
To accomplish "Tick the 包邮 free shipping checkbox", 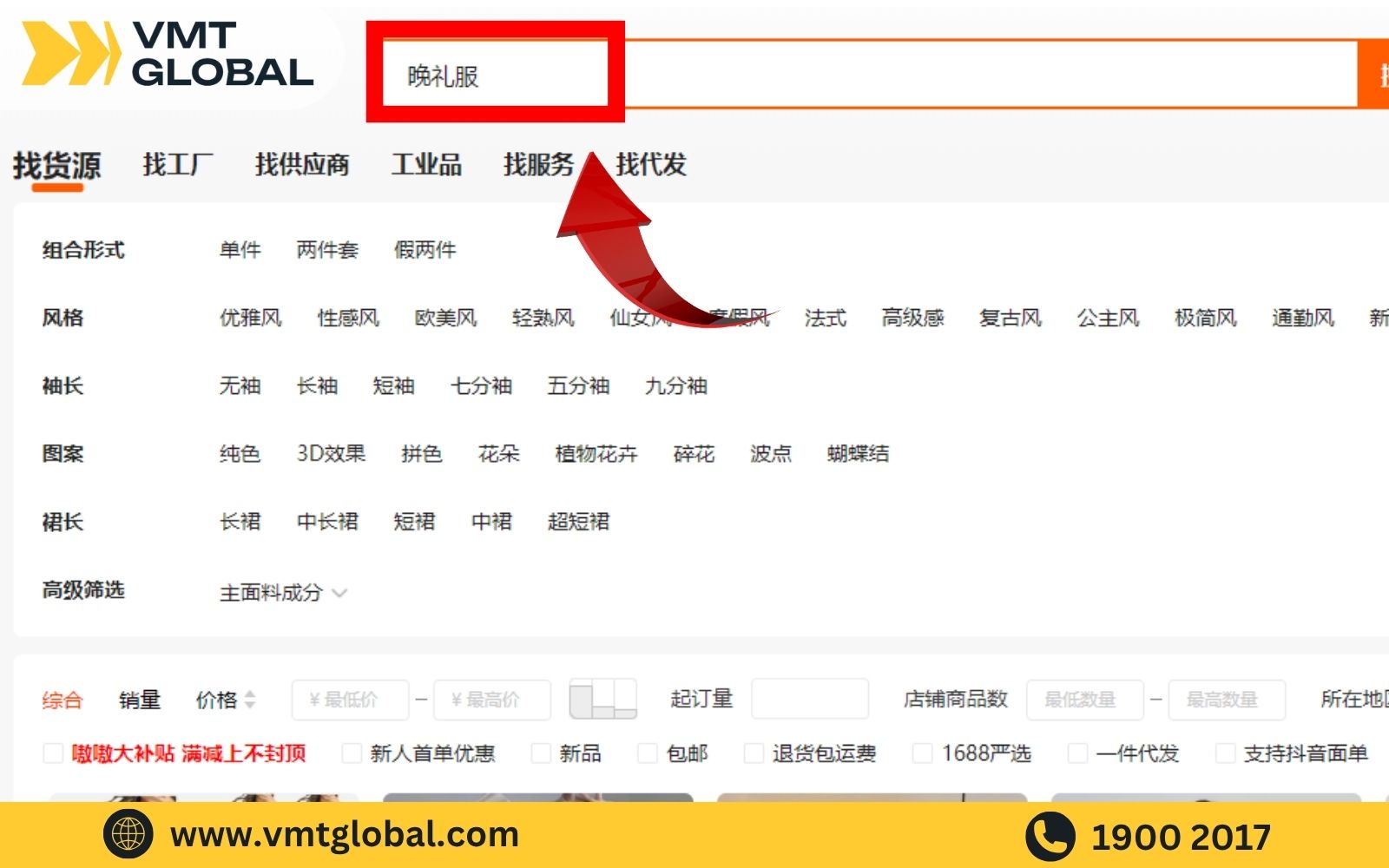I will [x=648, y=753].
